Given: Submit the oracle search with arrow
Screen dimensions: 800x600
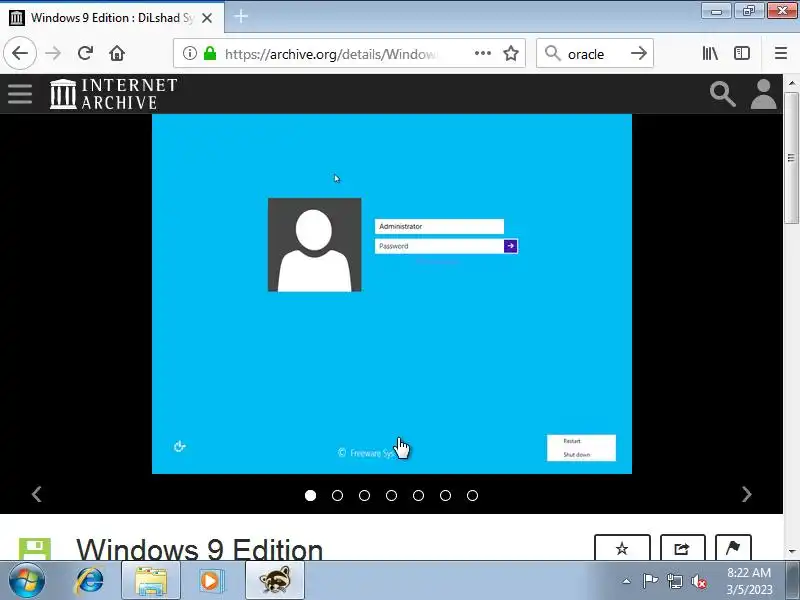Looking at the screenshot, I should (x=639, y=53).
